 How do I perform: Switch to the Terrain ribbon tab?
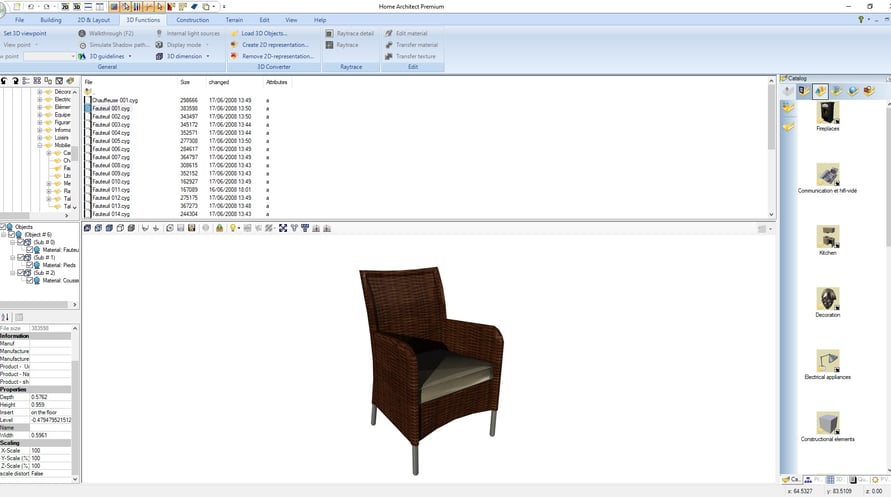234,20
